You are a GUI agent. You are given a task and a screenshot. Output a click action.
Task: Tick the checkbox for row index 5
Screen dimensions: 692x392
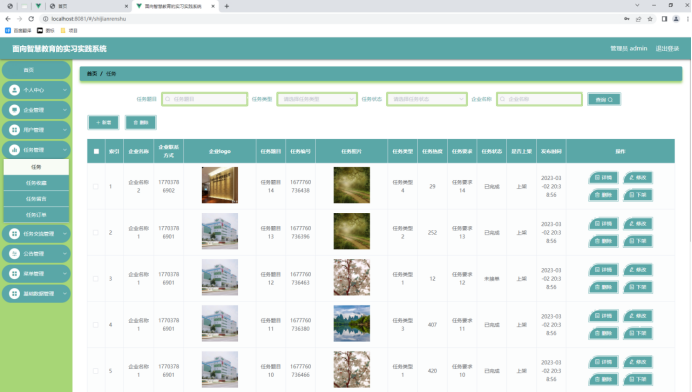[x=96, y=371]
